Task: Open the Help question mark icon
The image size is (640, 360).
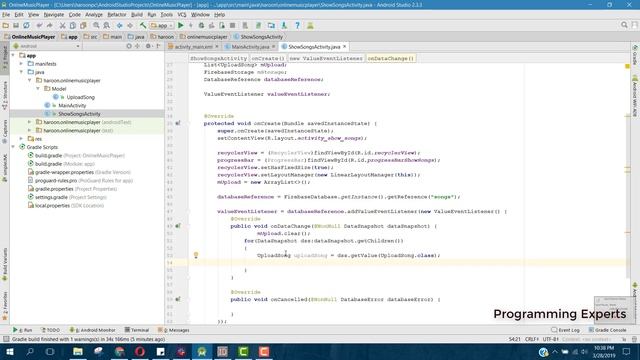Action: tap(297, 25)
